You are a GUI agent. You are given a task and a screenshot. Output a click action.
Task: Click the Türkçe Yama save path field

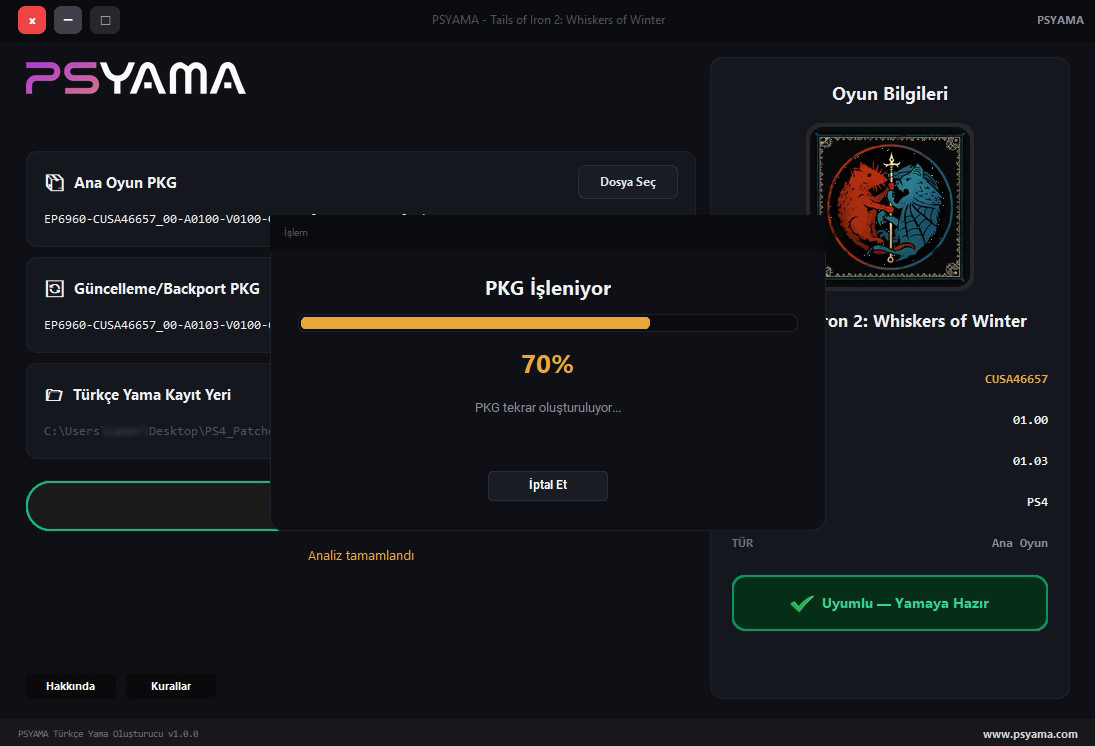[x=157, y=432]
